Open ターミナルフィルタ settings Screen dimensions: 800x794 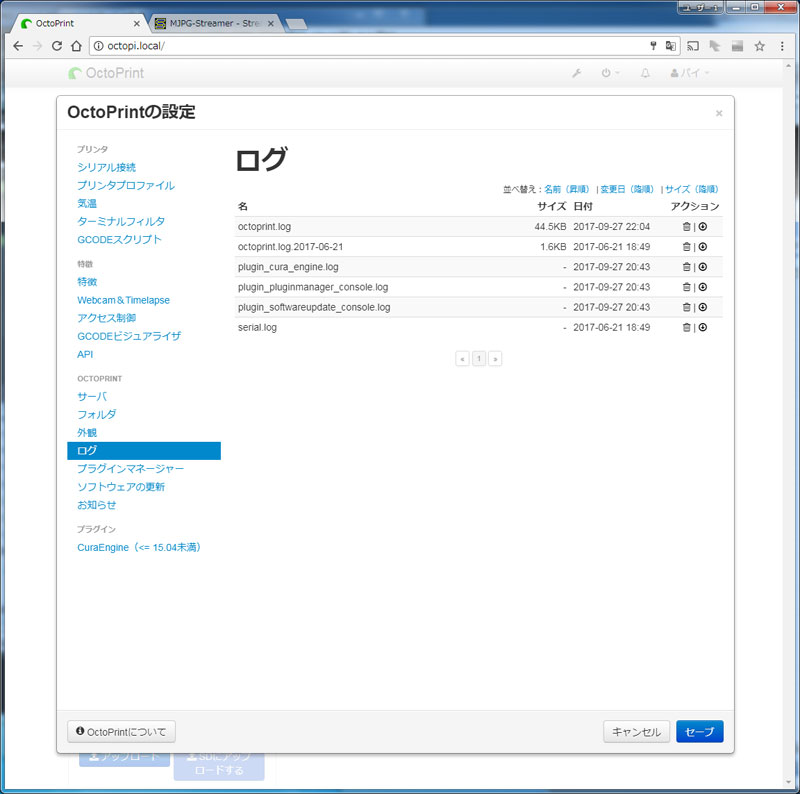[x=121, y=221]
